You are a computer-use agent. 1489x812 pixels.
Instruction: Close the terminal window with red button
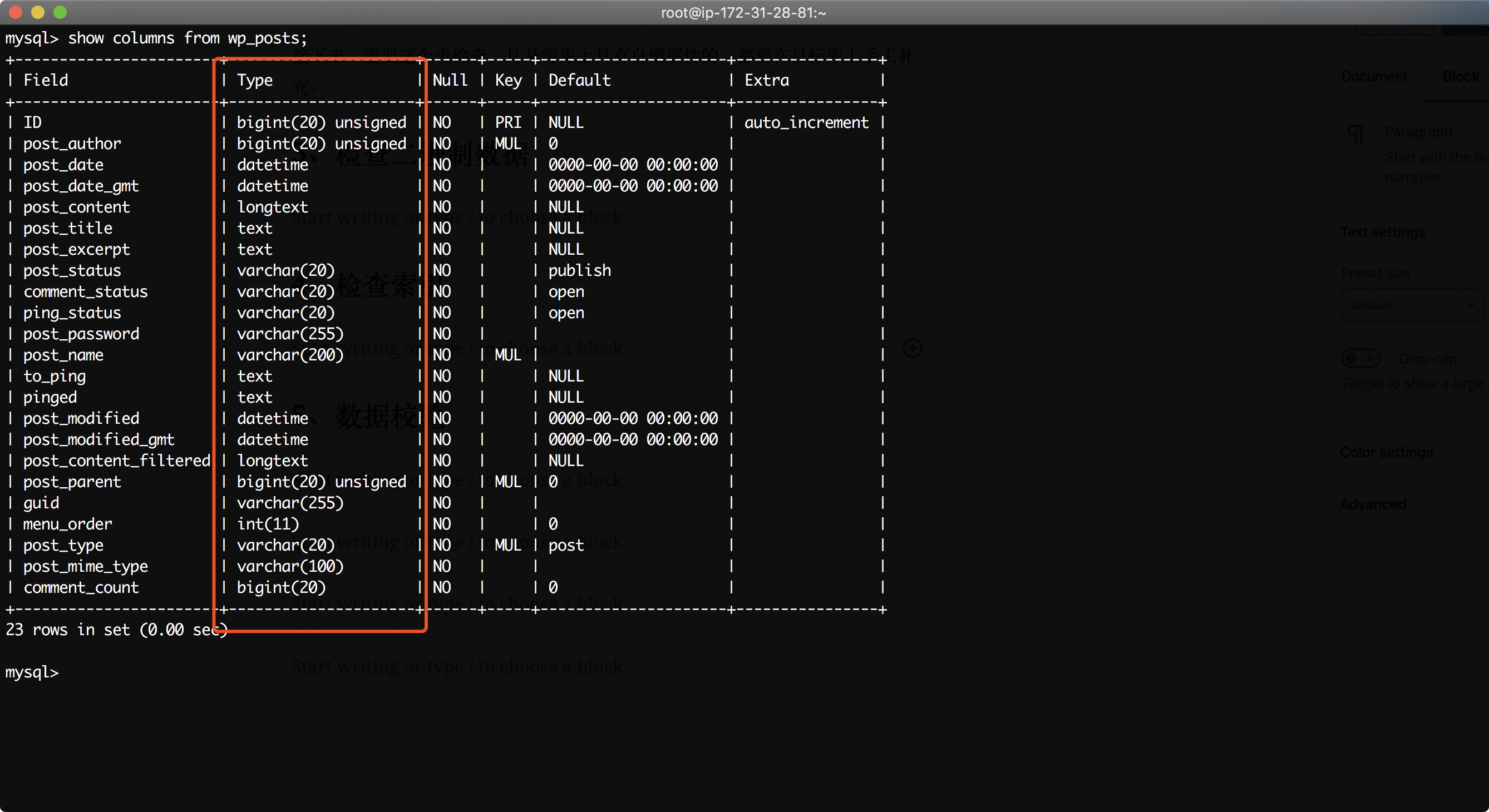pos(16,12)
